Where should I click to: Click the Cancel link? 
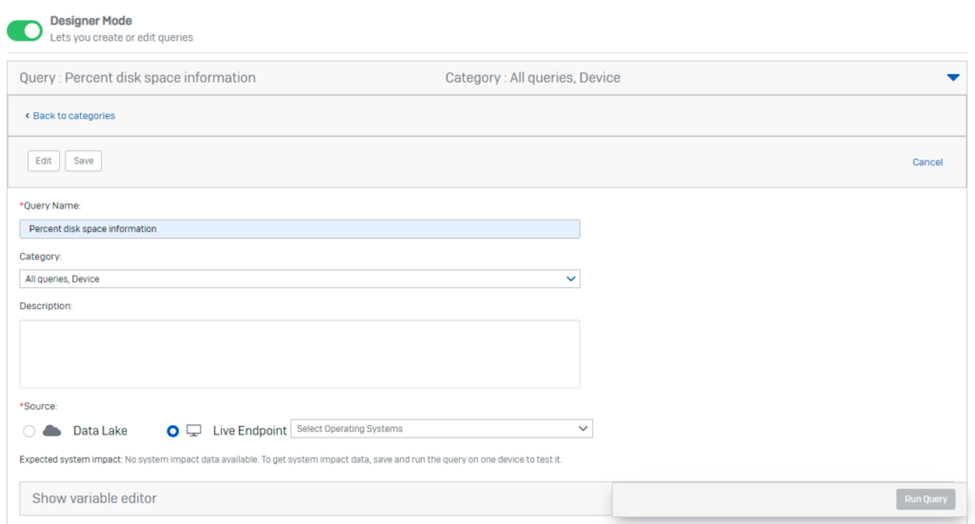[x=927, y=162]
